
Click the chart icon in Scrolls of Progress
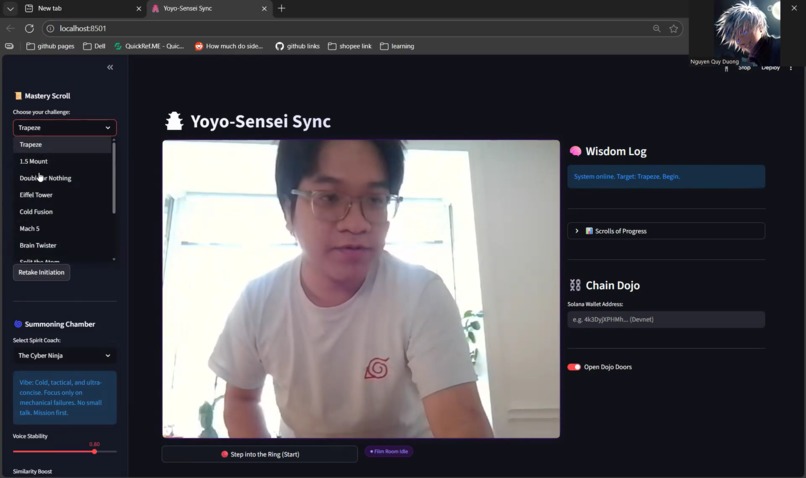(x=589, y=231)
